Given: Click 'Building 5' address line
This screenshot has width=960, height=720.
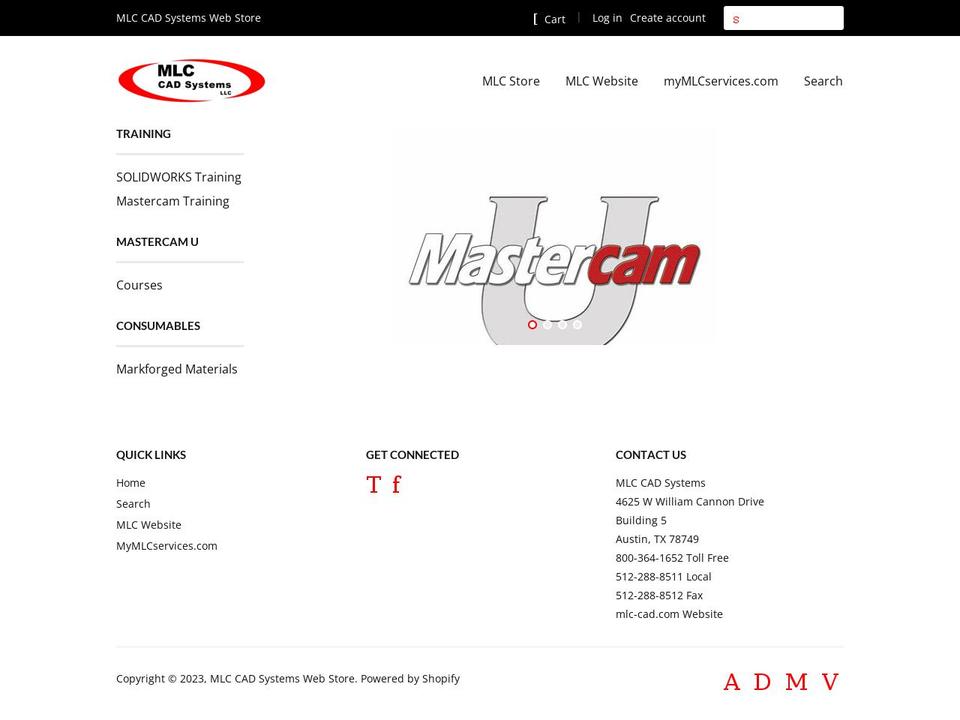Looking at the screenshot, I should point(641,520).
